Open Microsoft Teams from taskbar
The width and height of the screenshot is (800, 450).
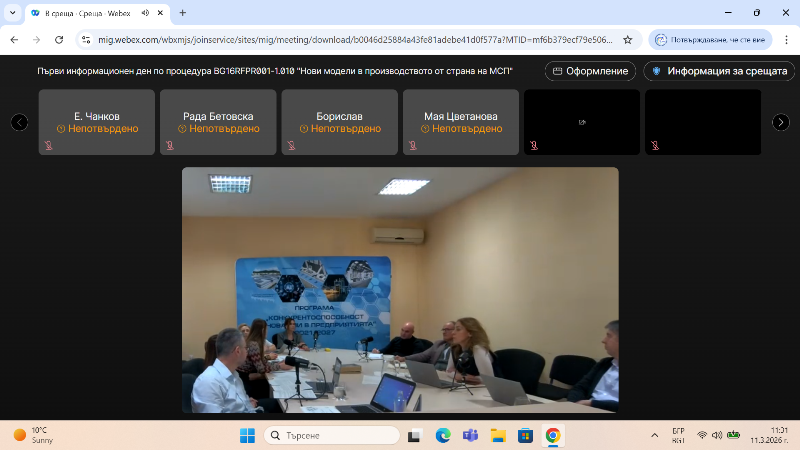(x=470, y=436)
